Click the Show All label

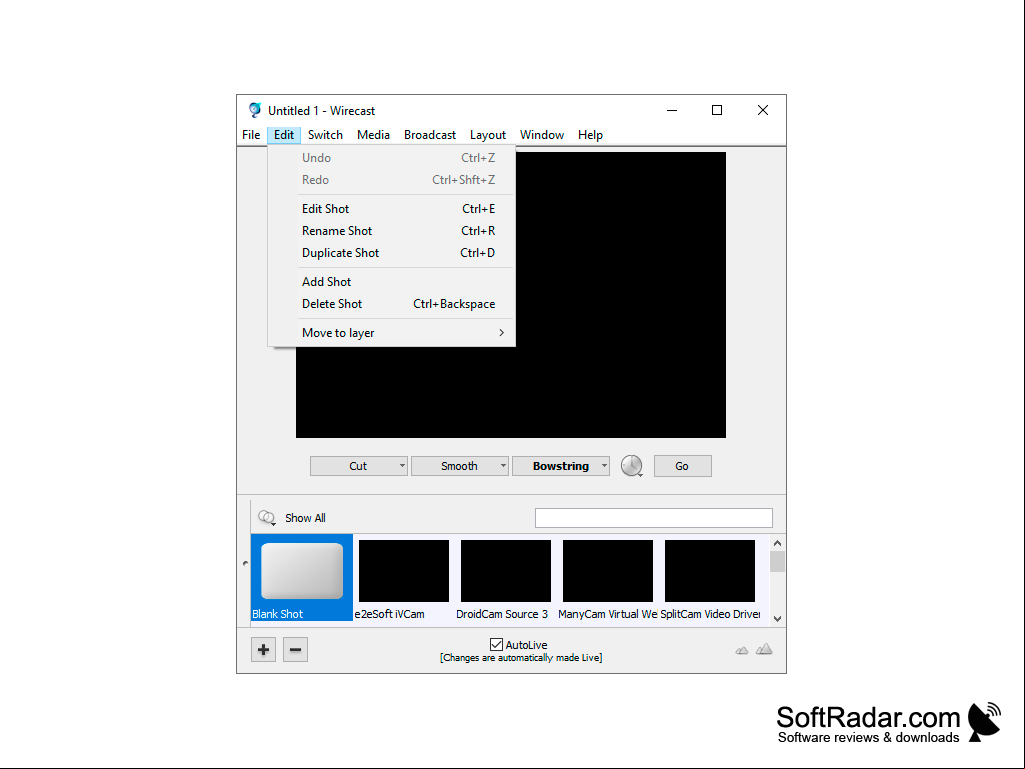tap(305, 518)
